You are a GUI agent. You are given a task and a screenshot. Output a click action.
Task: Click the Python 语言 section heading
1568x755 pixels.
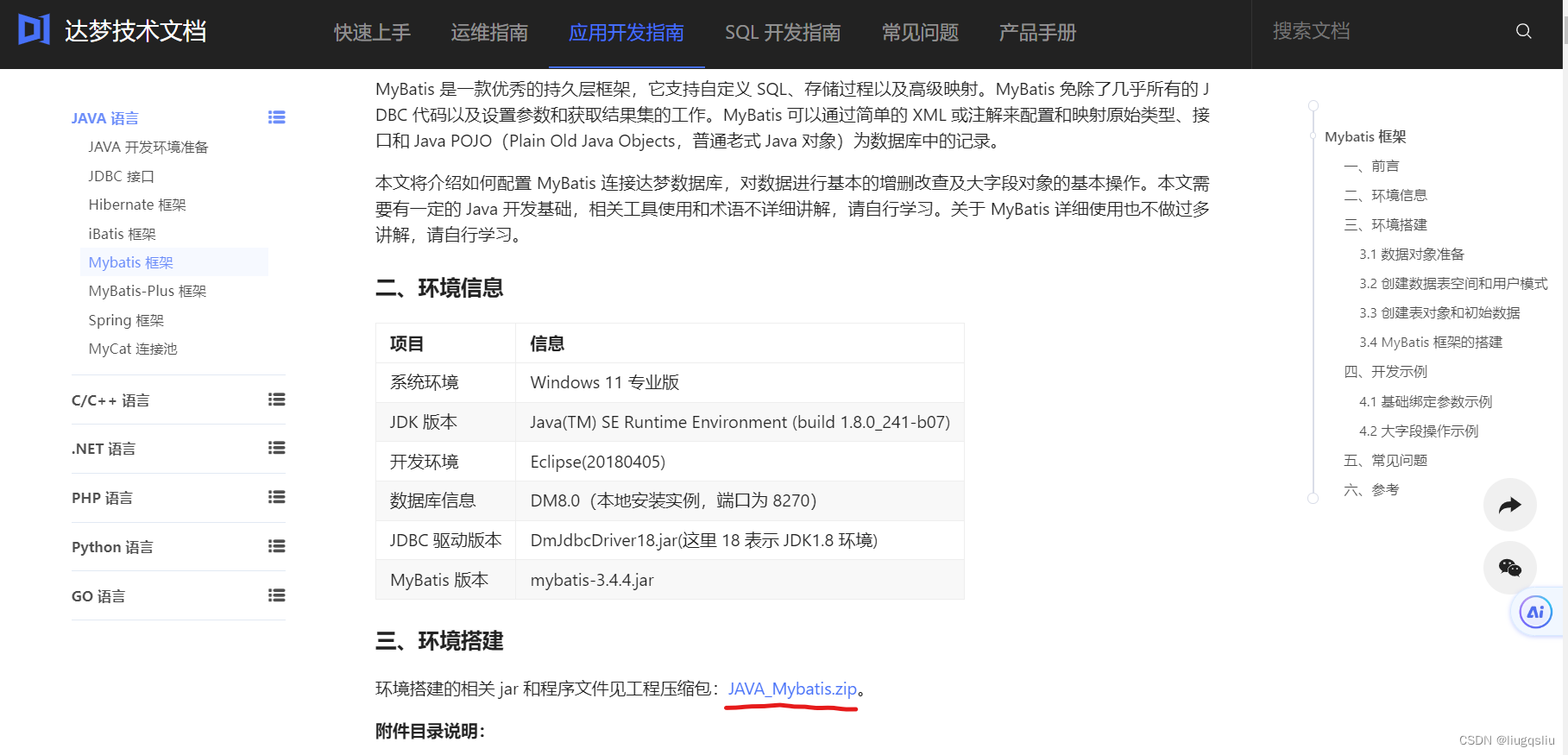click(x=112, y=547)
